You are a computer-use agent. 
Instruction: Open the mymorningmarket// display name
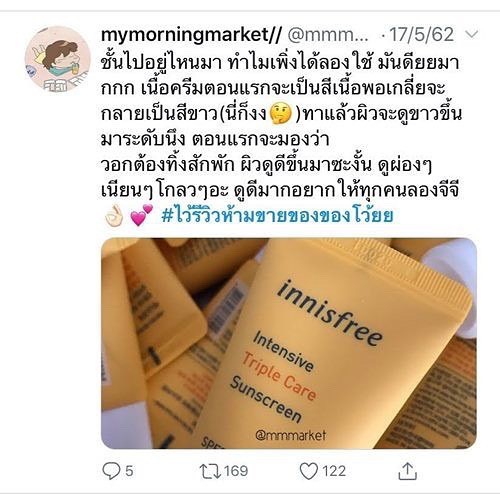(x=191, y=35)
